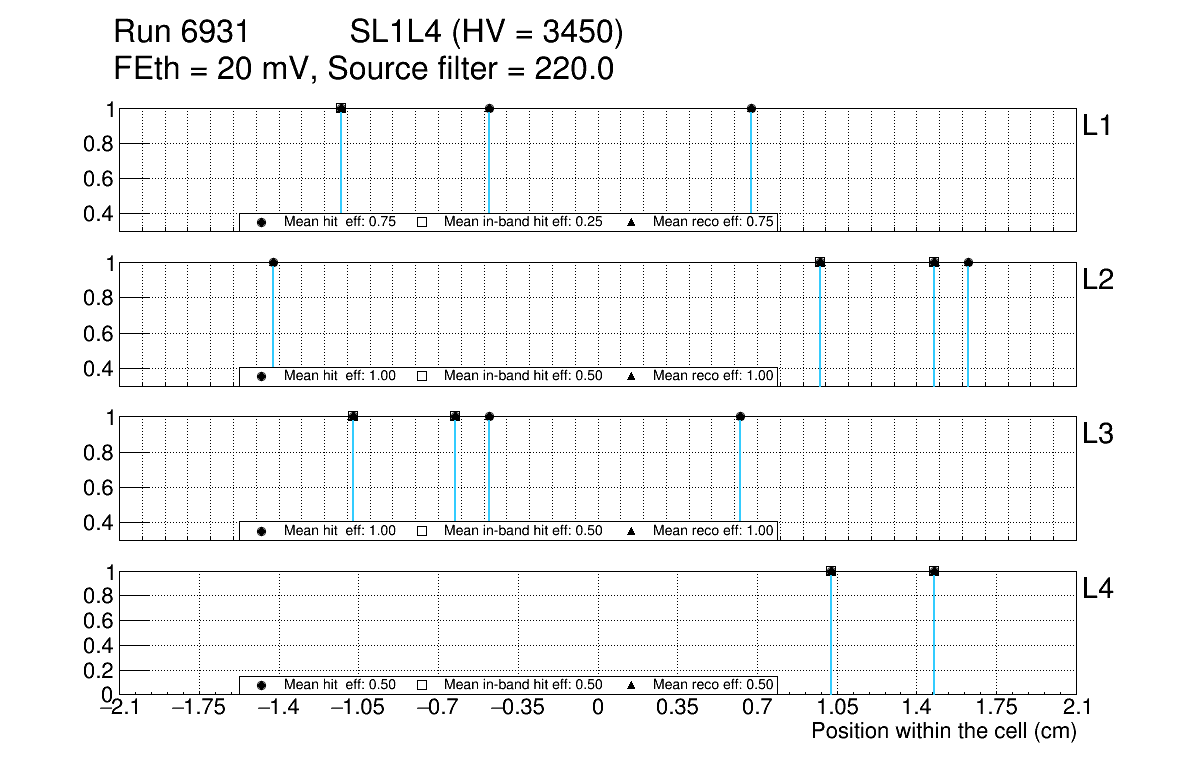1196x772 pixels.
Task: Click the triangle marker in L2 legend
Action: point(631,377)
